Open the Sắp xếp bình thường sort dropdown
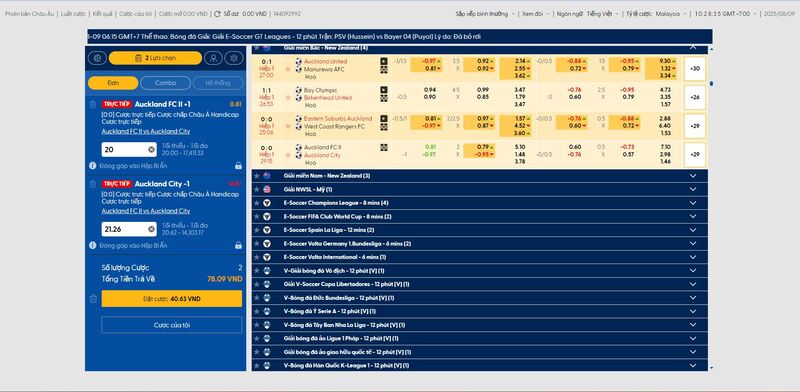This screenshot has width=800, height=392. [485, 14]
